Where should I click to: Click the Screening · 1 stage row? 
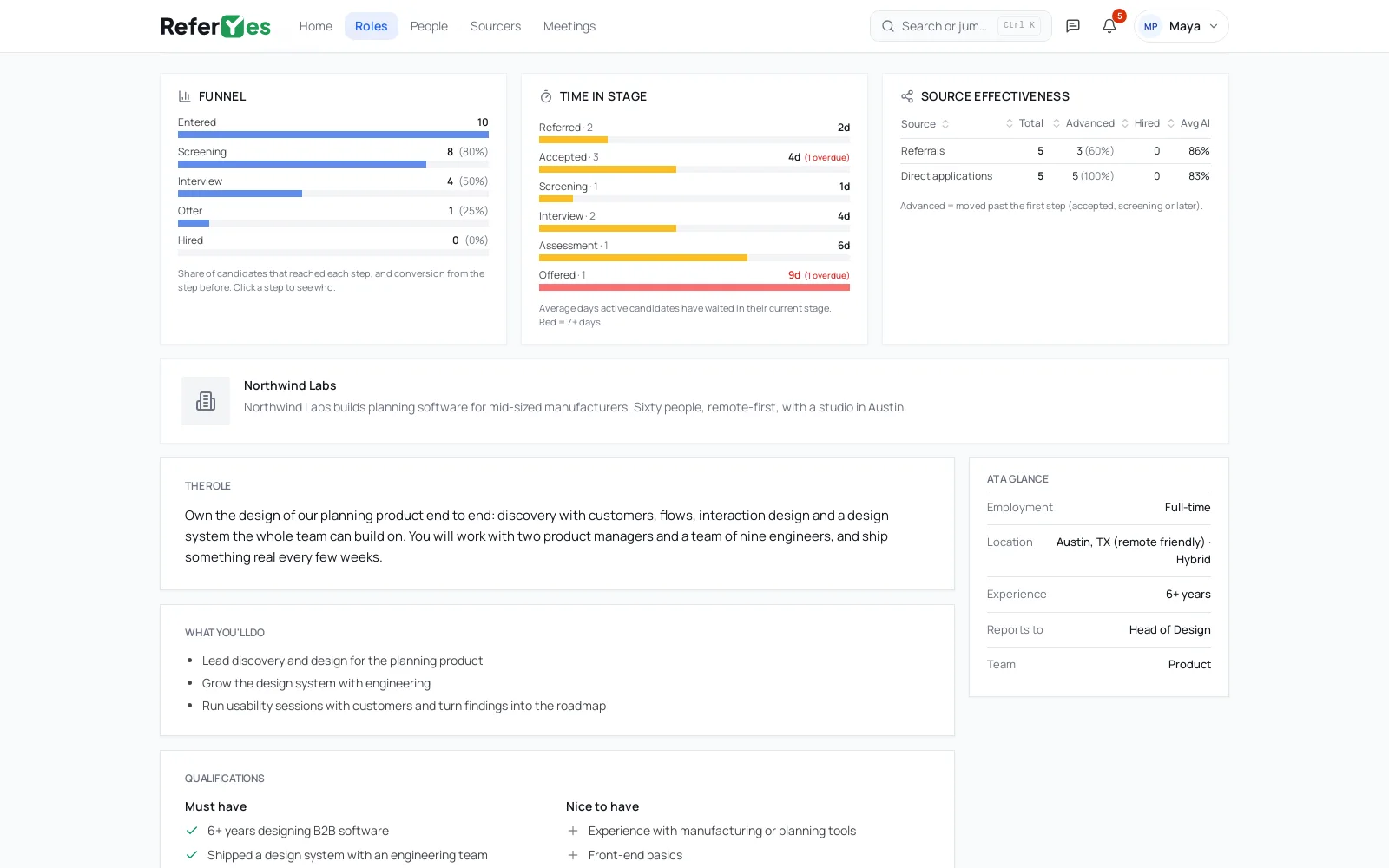tap(694, 192)
